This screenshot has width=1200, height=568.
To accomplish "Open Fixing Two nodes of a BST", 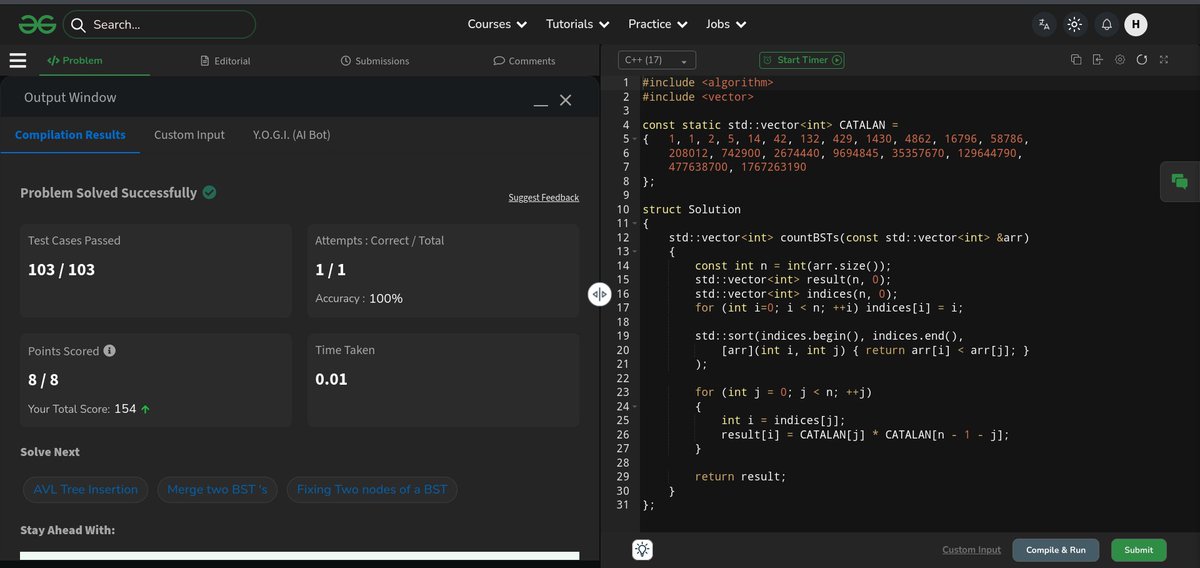I will 372,490.
